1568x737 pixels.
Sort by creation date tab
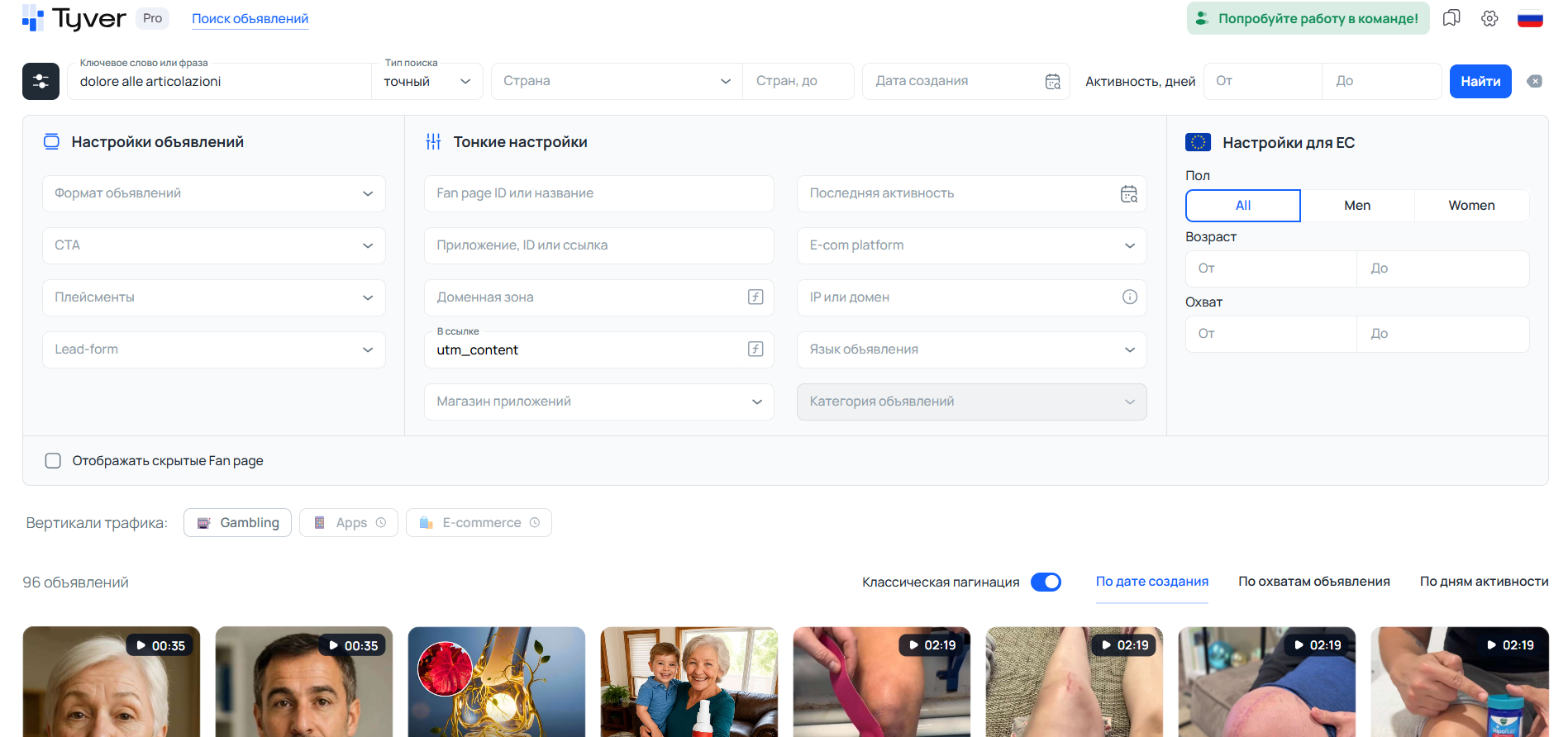(x=1152, y=582)
